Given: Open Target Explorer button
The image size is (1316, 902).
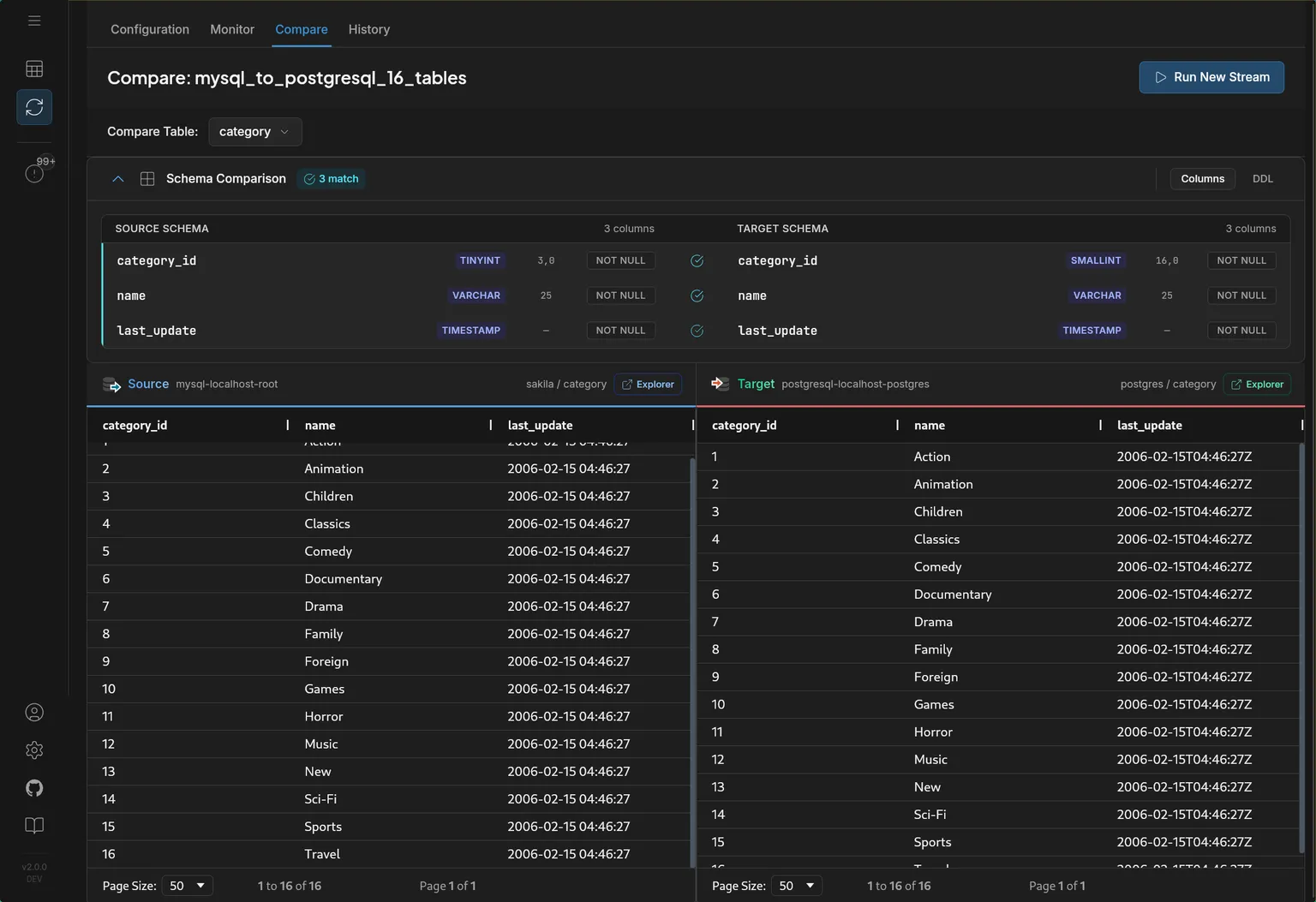Looking at the screenshot, I should pos(1258,385).
